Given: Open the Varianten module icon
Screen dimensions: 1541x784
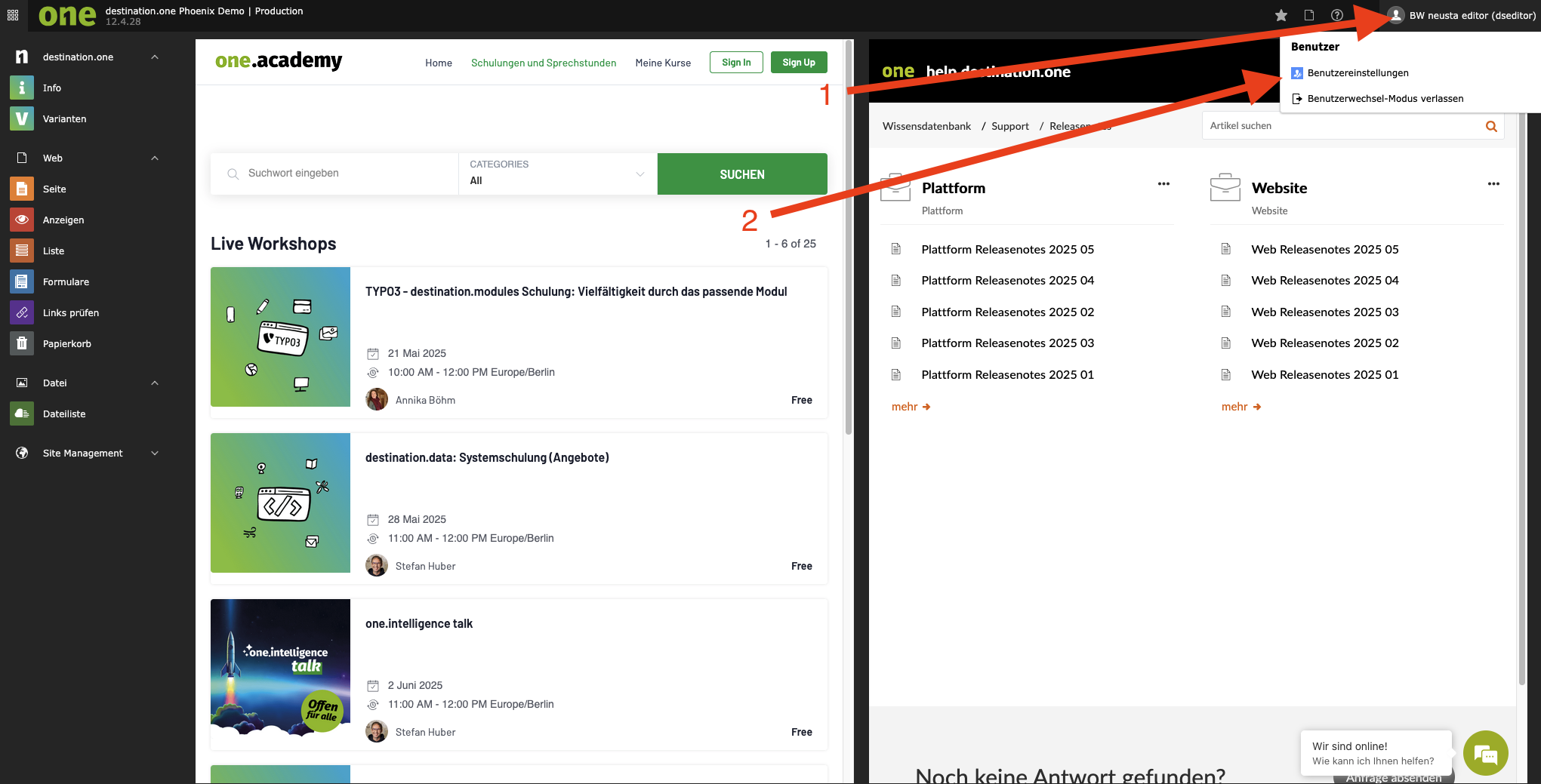Looking at the screenshot, I should (22, 118).
